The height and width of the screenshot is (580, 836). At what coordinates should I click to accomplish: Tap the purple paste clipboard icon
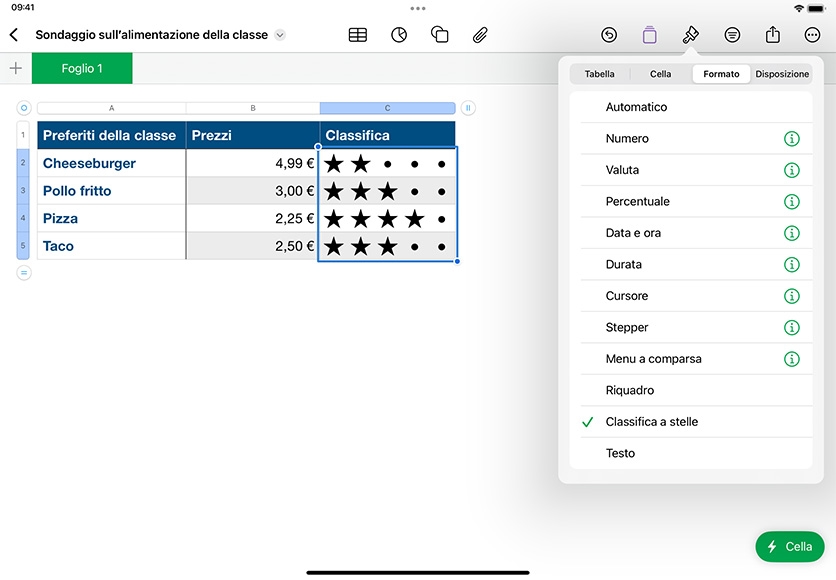point(649,35)
